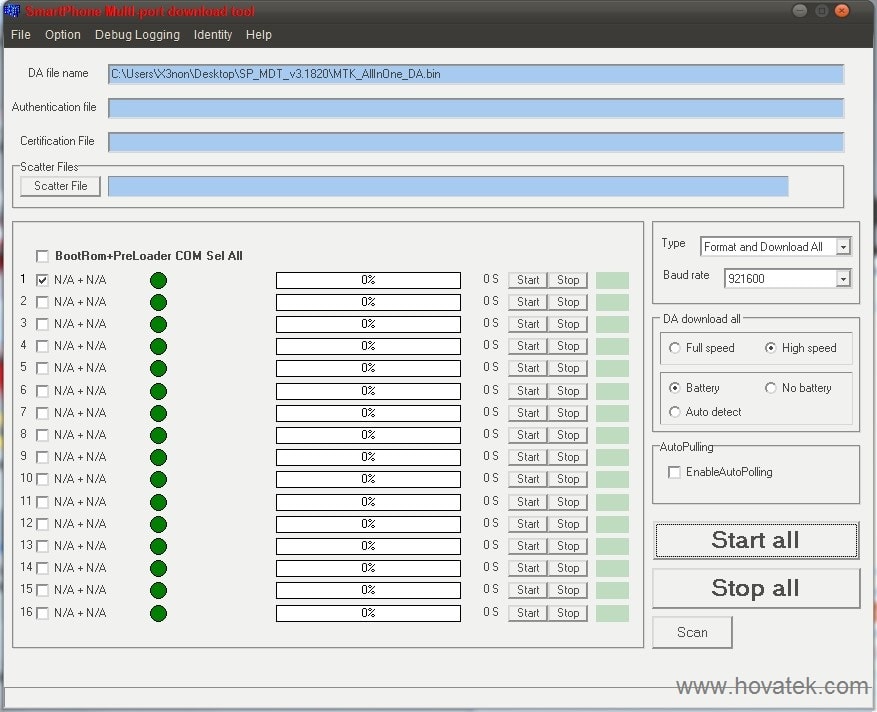Uncheck the port 1 checkbox
The image size is (877, 712).
pos(42,280)
